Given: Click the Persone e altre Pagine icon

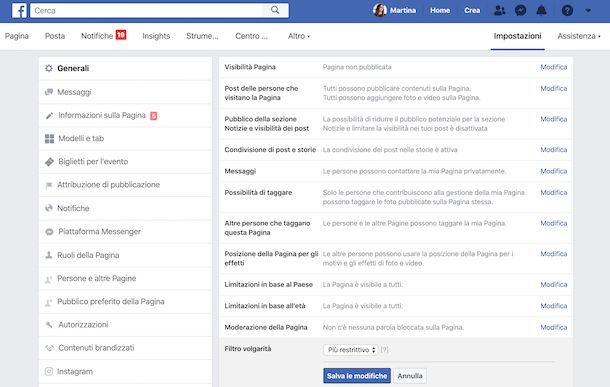Looking at the screenshot, I should 49,279.
